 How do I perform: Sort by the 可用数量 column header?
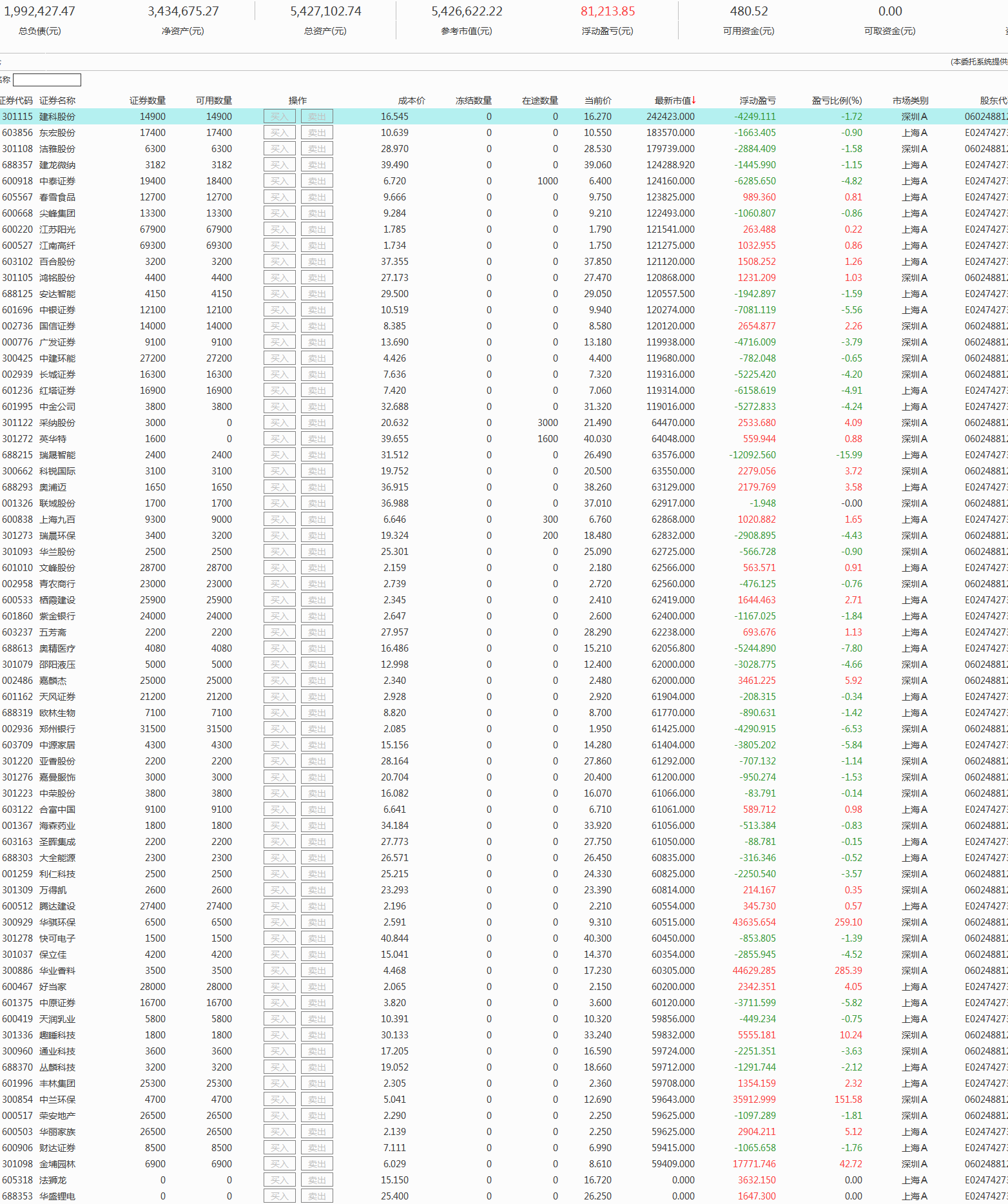pyautogui.click(x=214, y=101)
